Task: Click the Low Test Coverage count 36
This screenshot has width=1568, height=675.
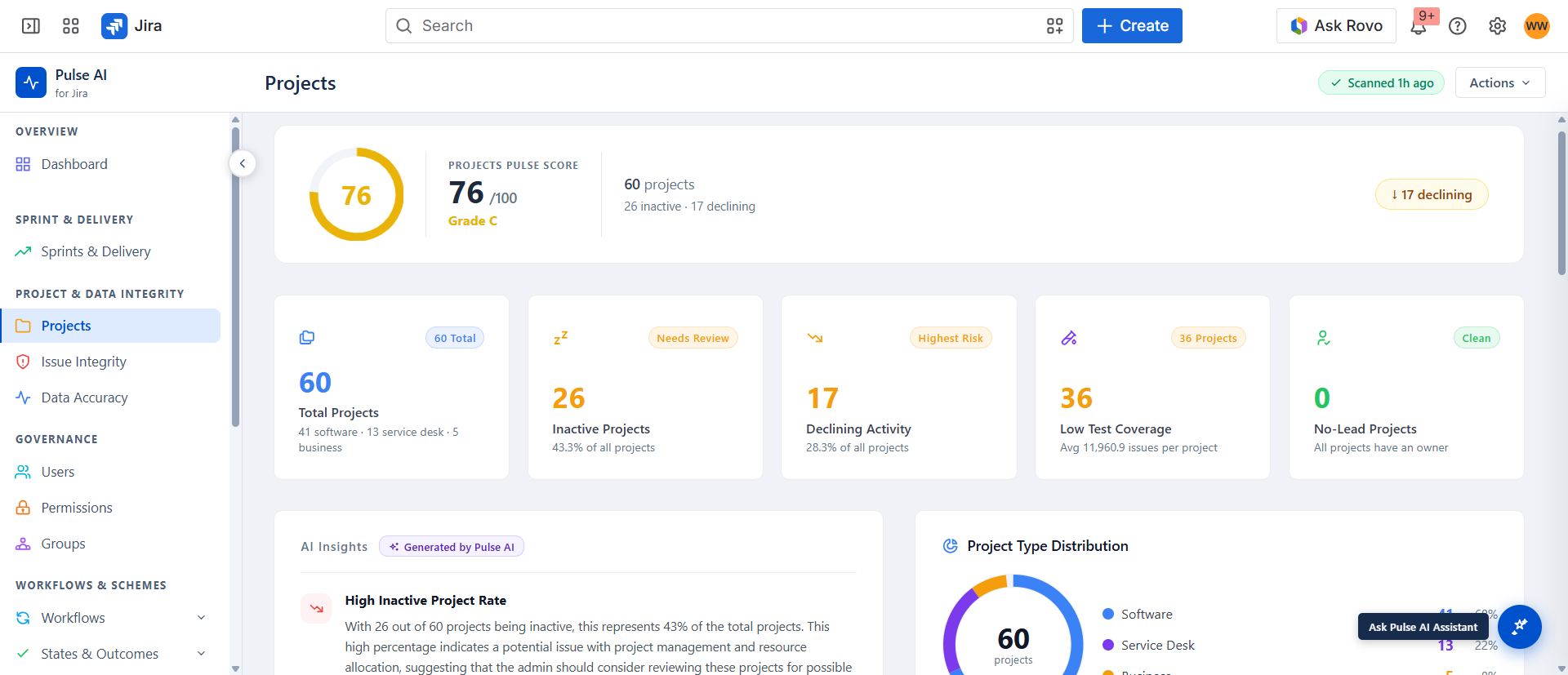Action: point(1076,398)
